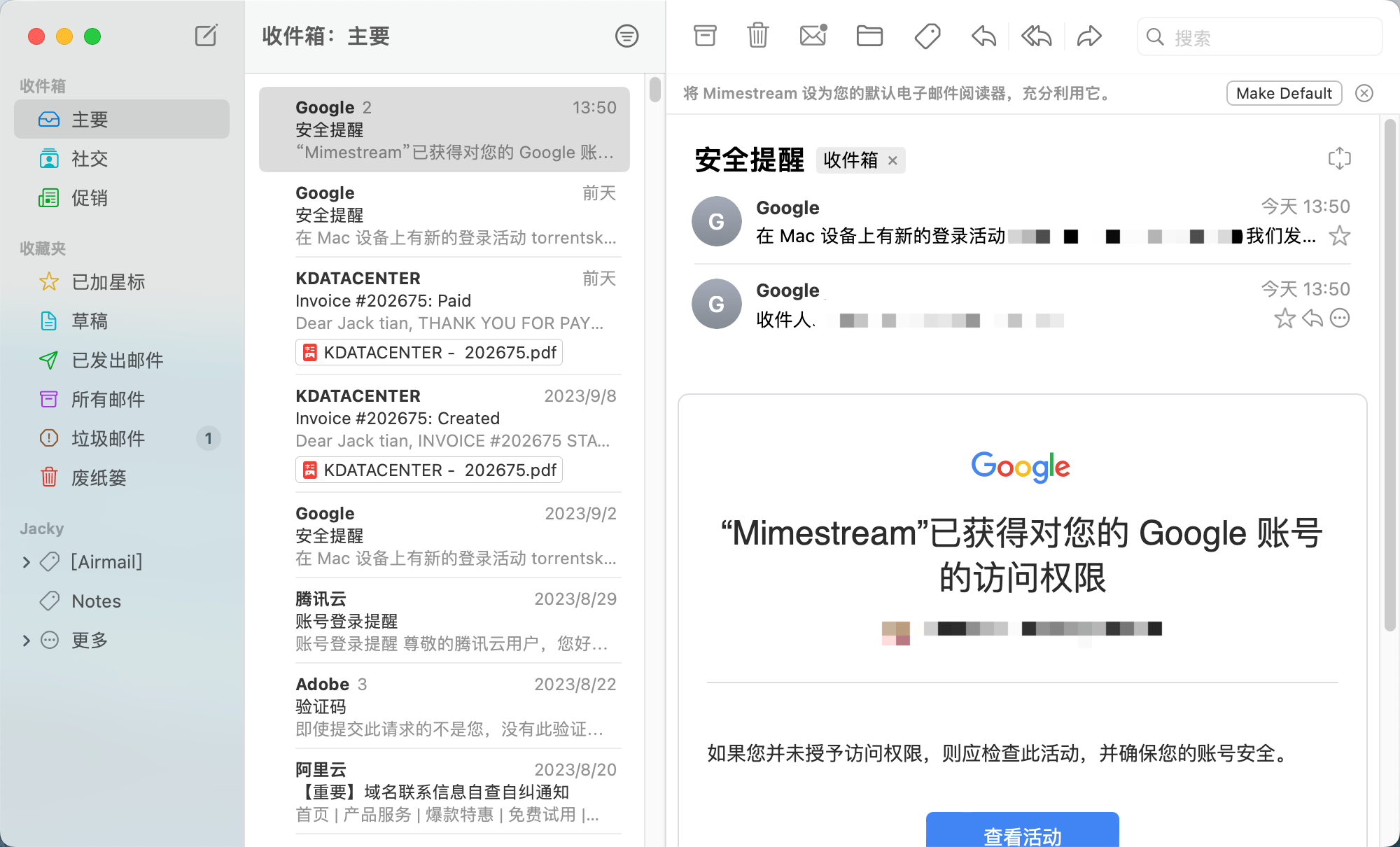Open the 草稿 drafts folder
Screen dimensions: 1400x847
[122, 321]
